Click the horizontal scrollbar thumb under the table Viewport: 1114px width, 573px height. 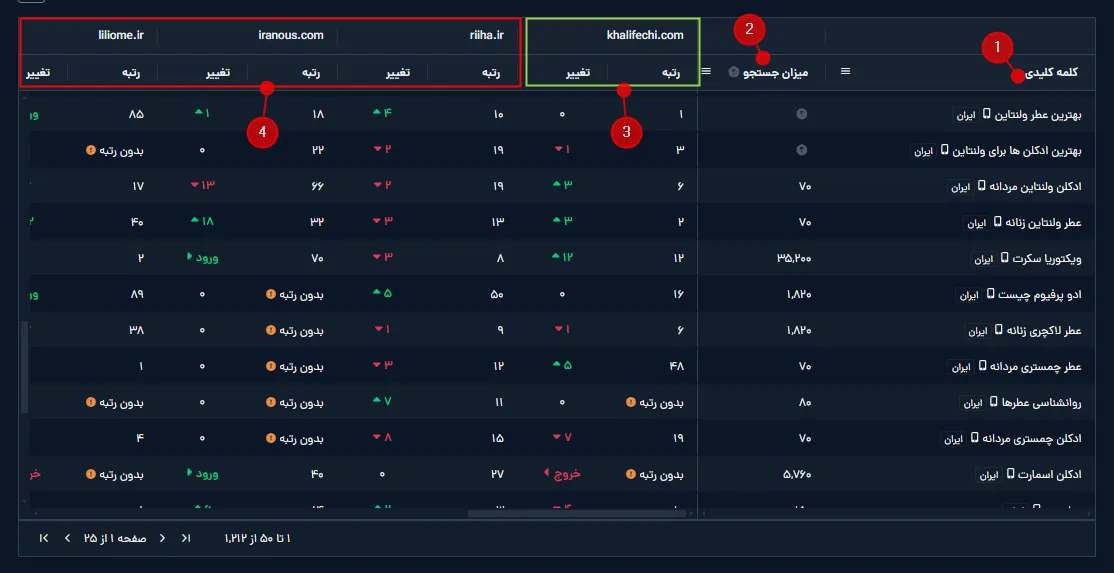coord(577,513)
